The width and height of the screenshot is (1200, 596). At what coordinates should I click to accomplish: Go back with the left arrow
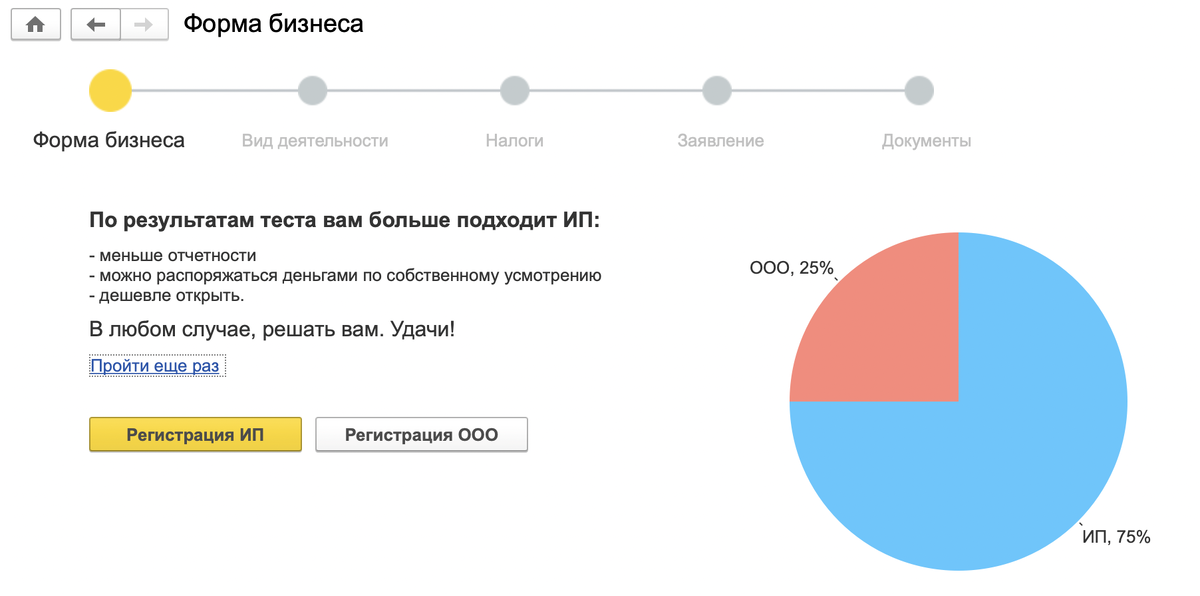[x=96, y=24]
